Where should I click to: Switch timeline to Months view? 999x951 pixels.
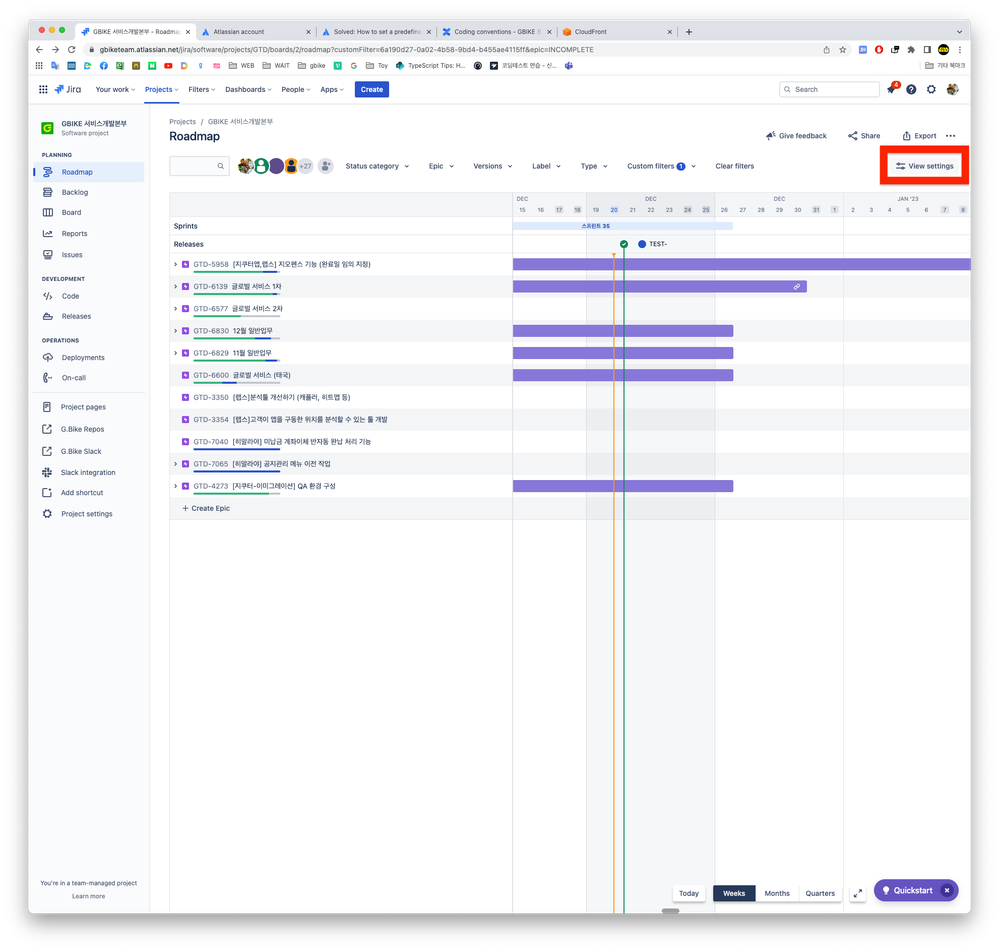pos(777,894)
